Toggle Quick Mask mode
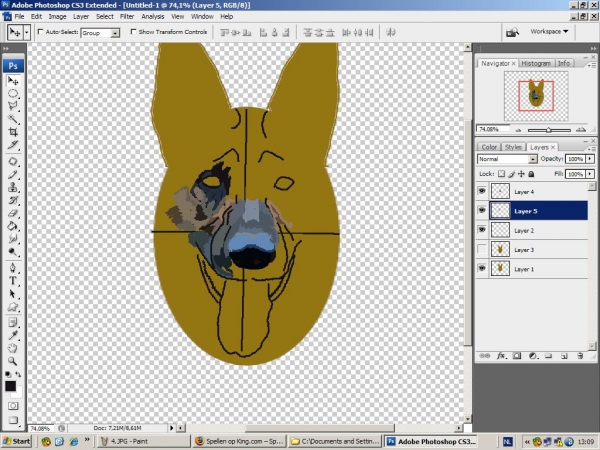600x450 pixels. [x=13, y=406]
